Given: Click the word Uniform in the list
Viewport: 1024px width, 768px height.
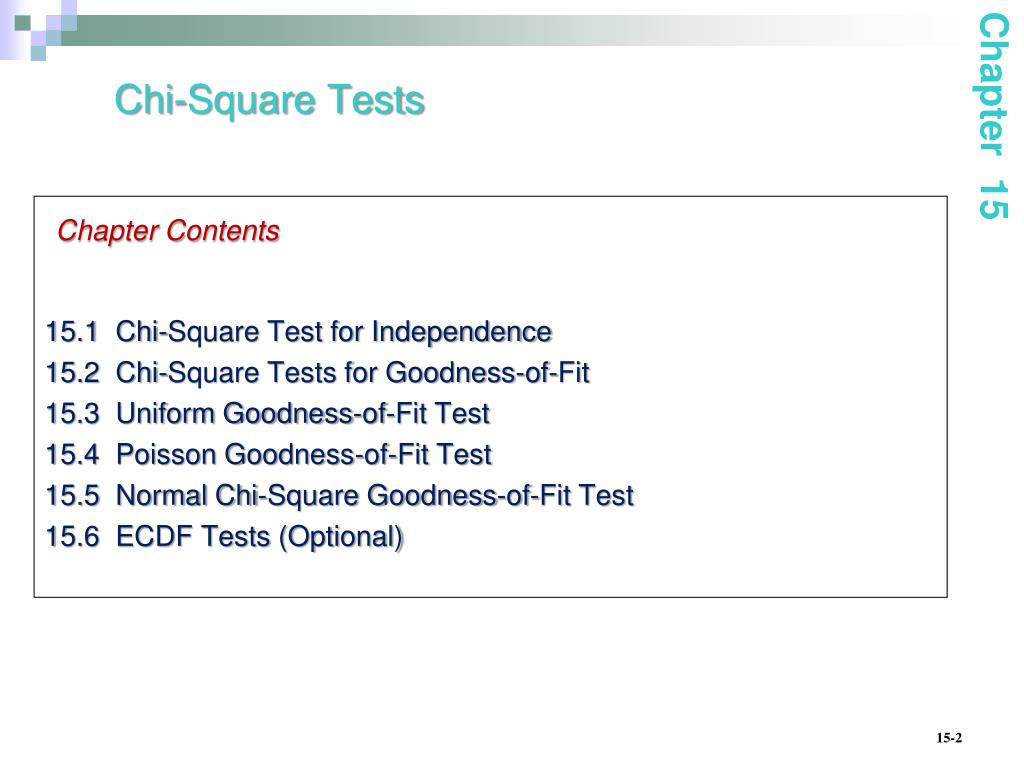Looking at the screenshot, I should (166, 413).
